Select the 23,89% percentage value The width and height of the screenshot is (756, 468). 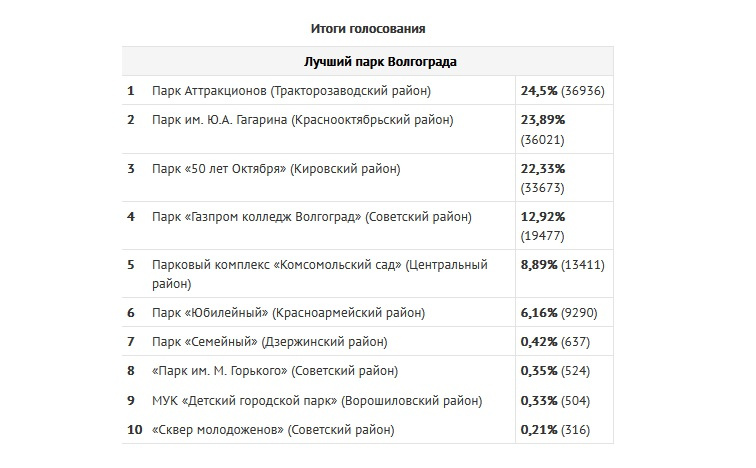point(542,120)
